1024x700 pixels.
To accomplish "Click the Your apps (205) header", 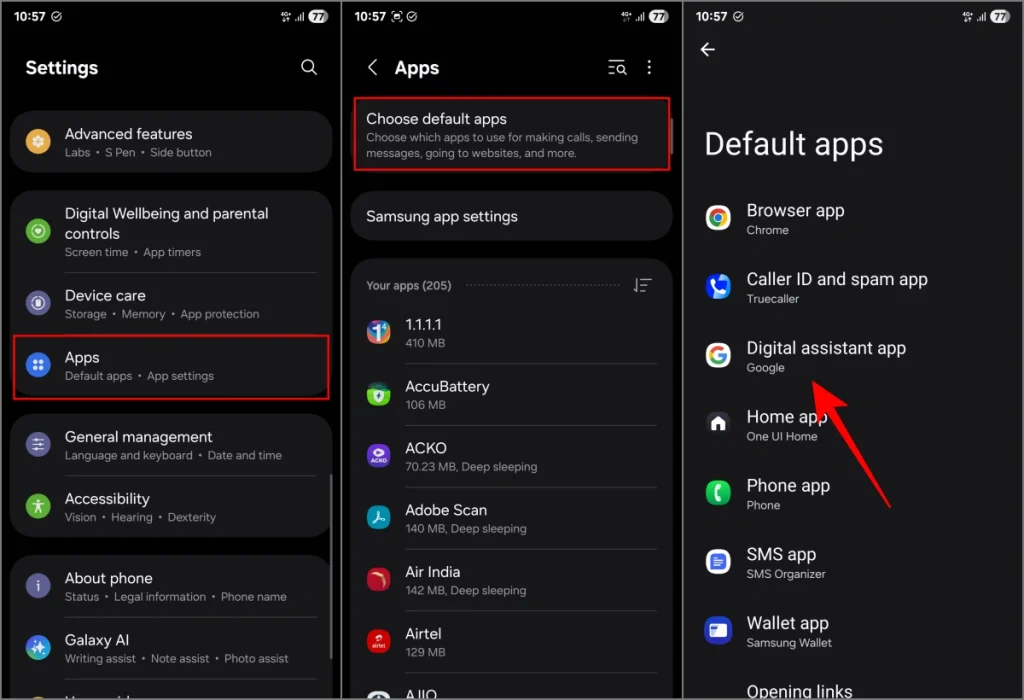I will [x=409, y=285].
